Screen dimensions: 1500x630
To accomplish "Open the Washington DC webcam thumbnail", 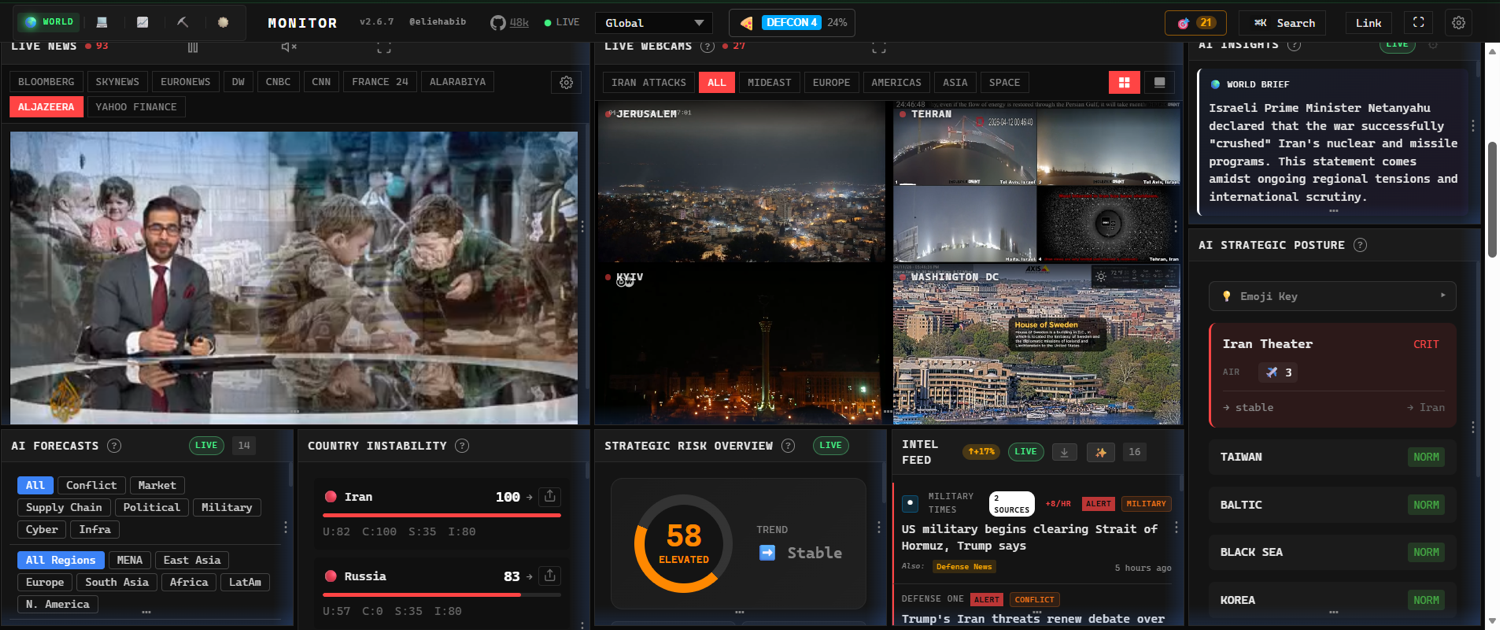I will 1036,345.
